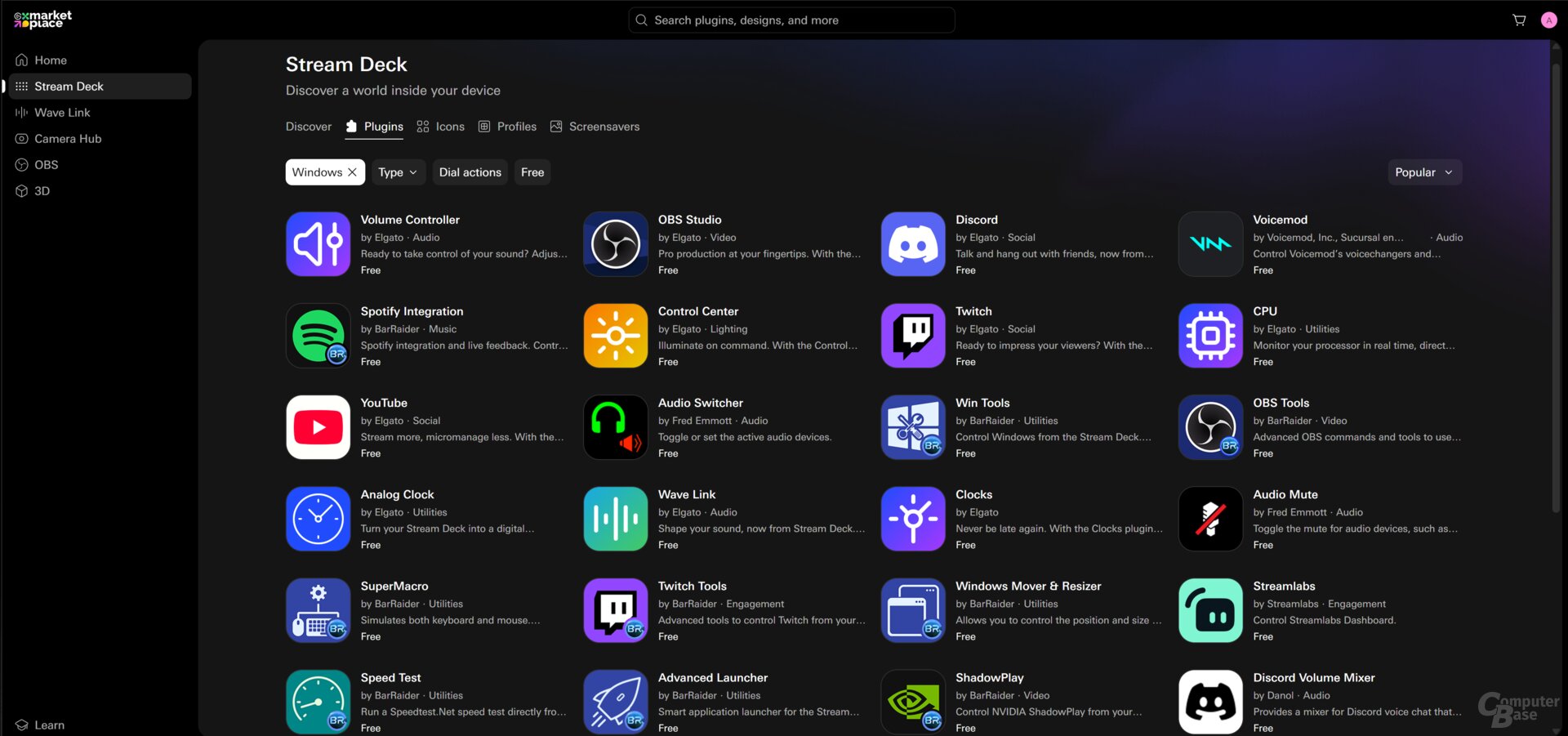Remove the Windows filter

click(352, 172)
